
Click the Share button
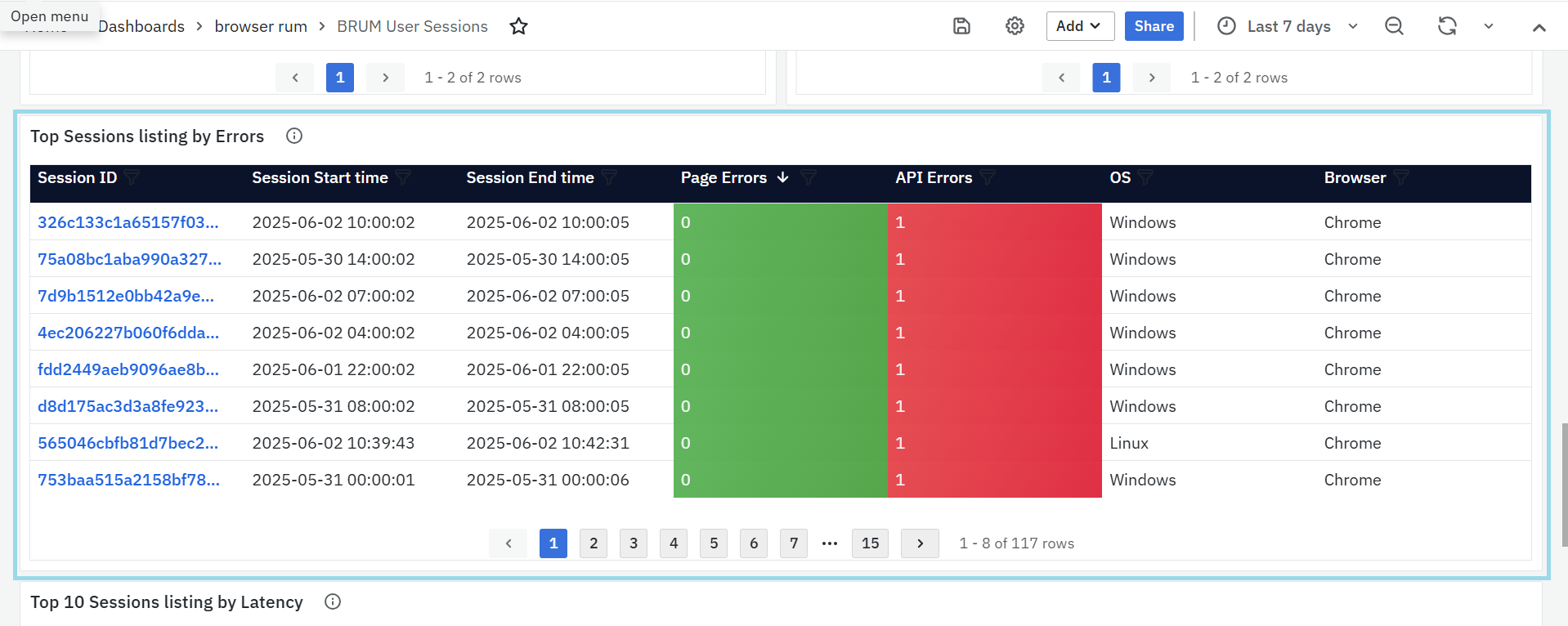point(1154,26)
